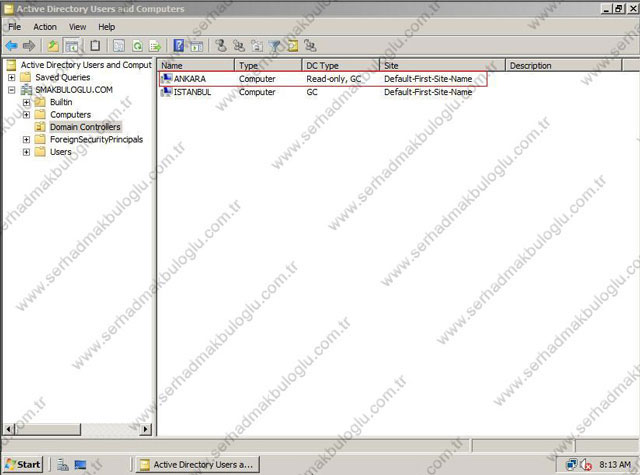The height and width of the screenshot is (475, 640).
Task: Select Active Directory Users and Computers root
Action: [x=86, y=65]
